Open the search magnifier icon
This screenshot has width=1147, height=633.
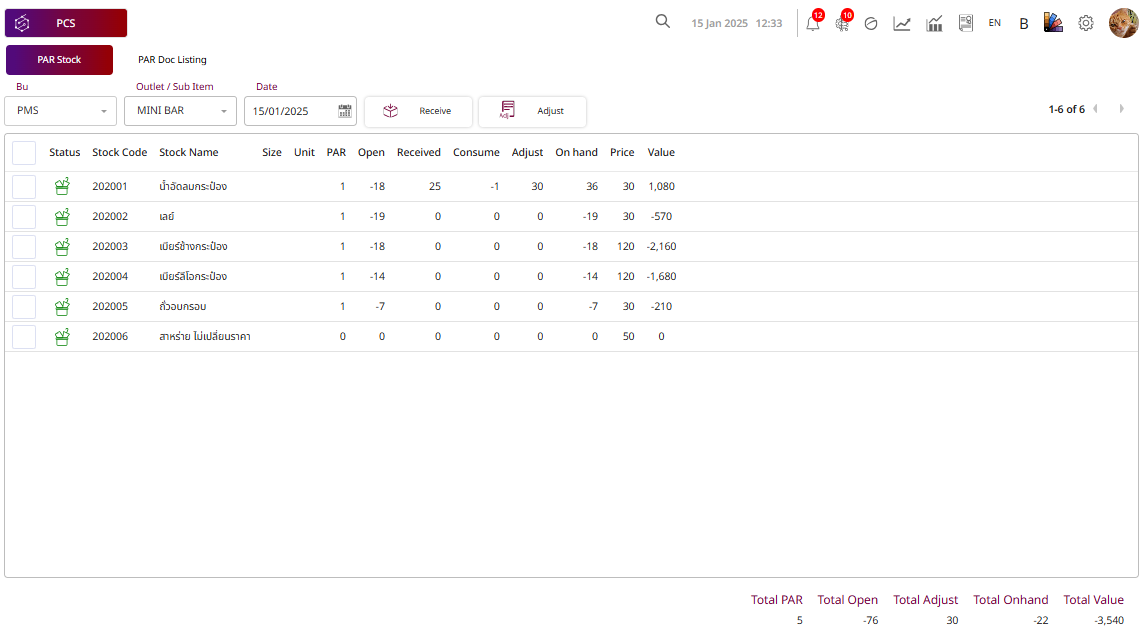(x=662, y=22)
